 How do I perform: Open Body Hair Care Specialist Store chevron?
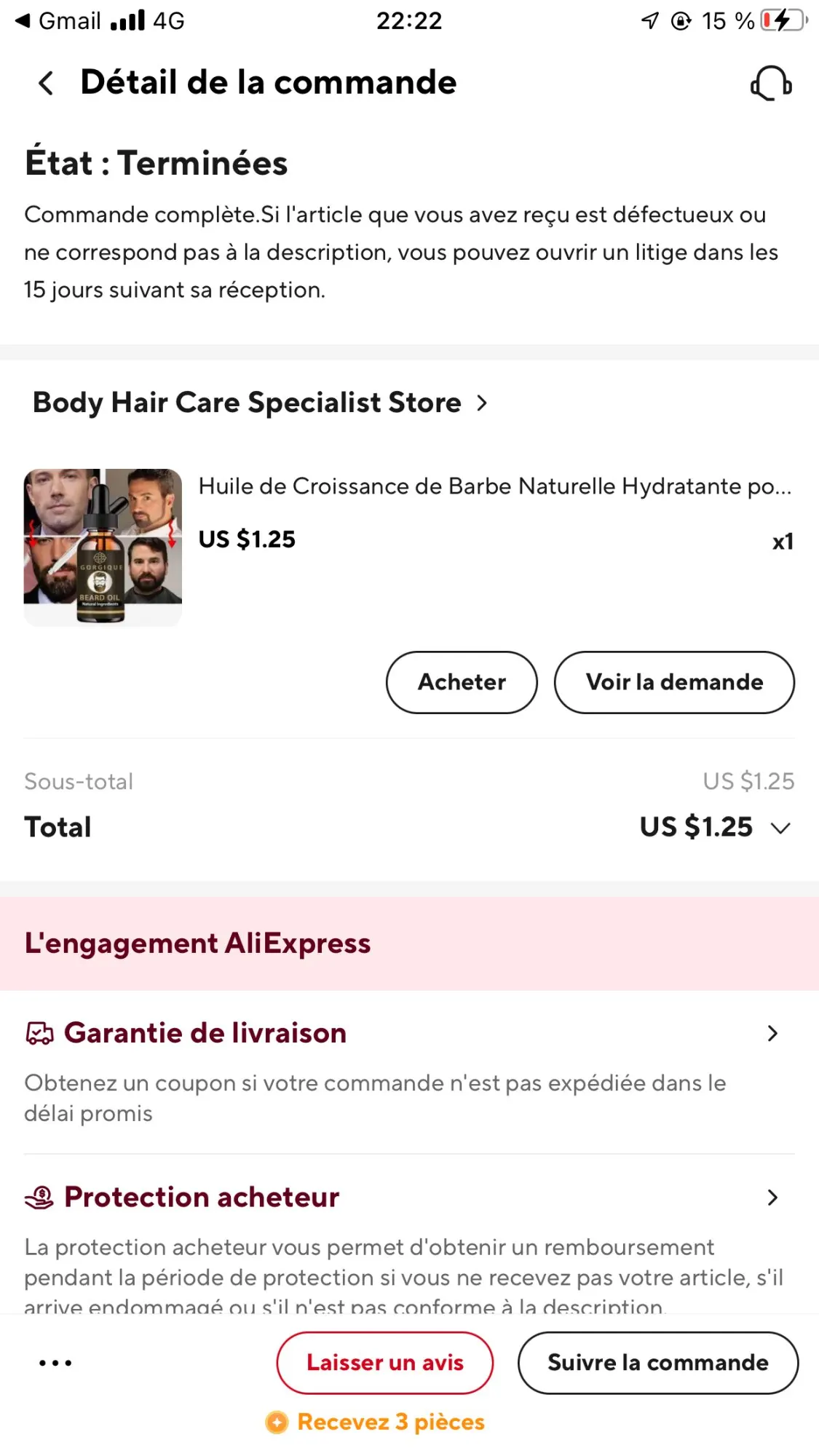pos(481,403)
